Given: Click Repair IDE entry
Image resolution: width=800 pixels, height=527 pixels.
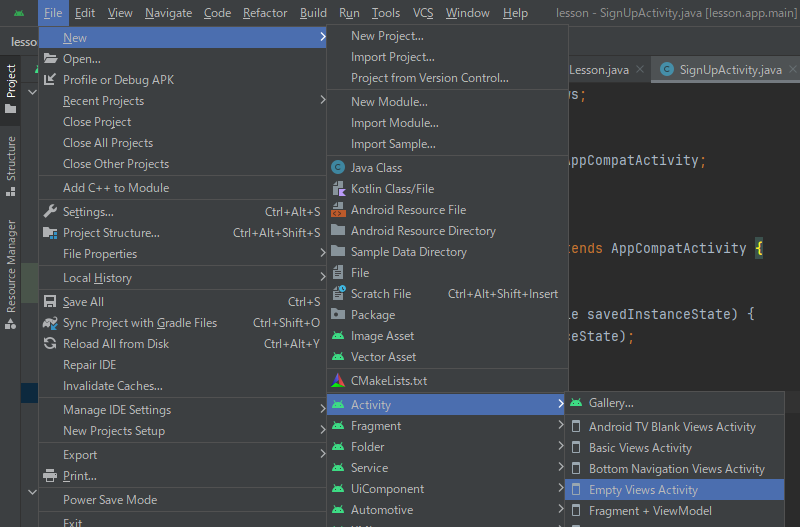Looking at the screenshot, I should [x=182, y=365].
